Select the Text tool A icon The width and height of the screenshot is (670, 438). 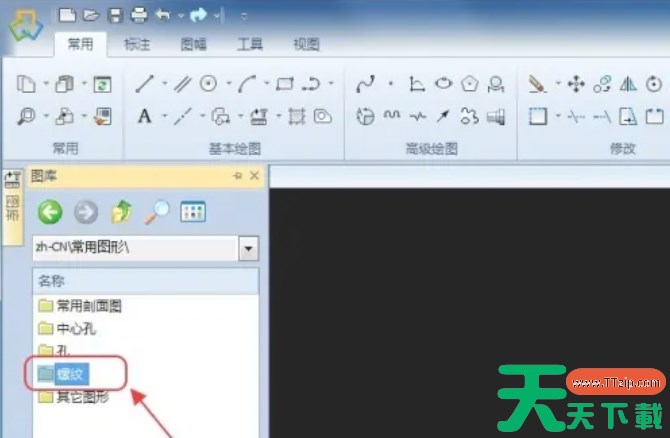144,116
